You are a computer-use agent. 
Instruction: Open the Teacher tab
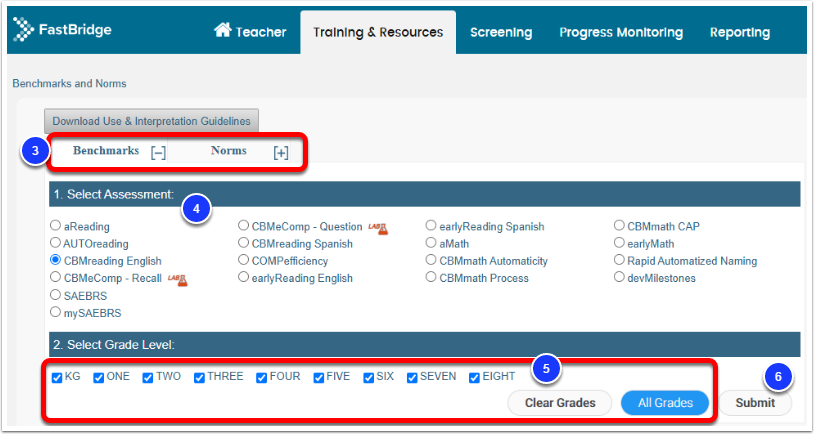point(250,32)
